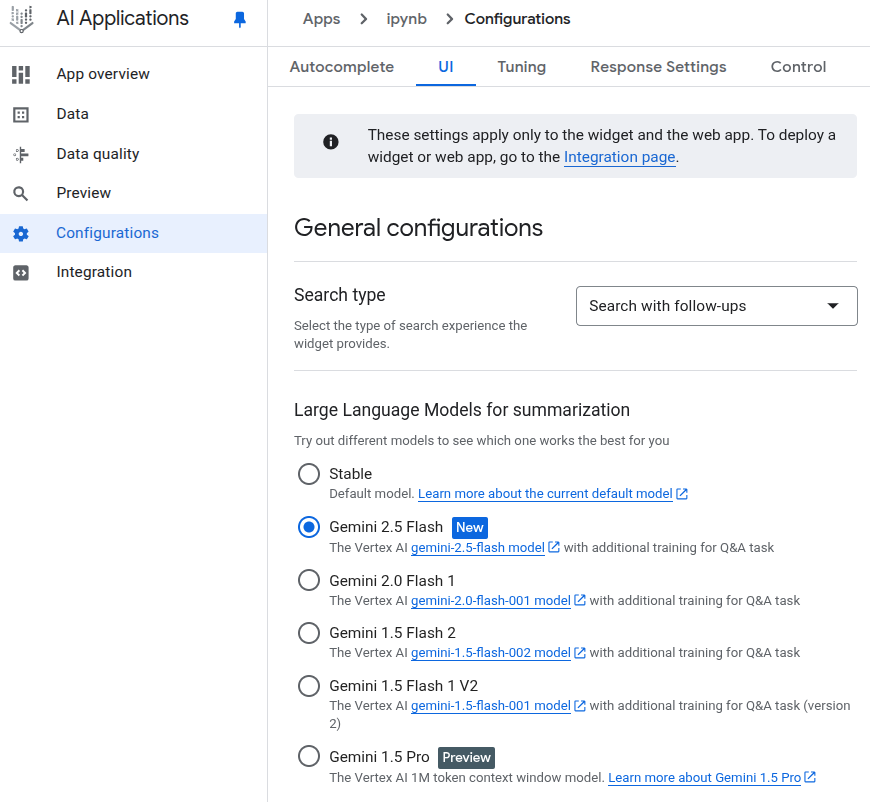Screen dimensions: 870x802
Task: Click the AI Applications logo icon
Action: click(22, 19)
